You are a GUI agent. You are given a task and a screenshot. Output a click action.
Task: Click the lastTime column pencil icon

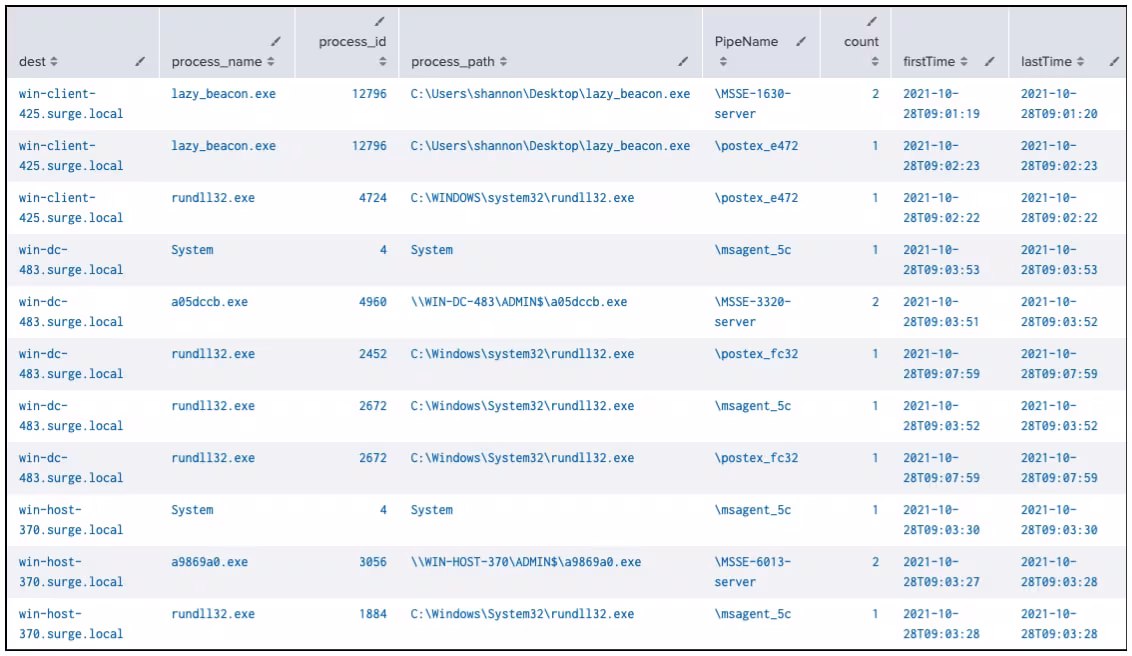tap(1115, 62)
